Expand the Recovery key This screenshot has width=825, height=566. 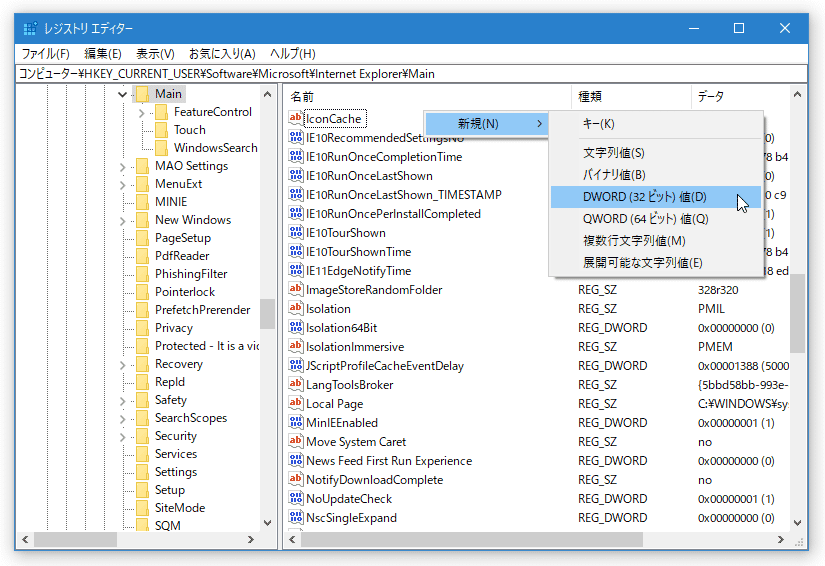(123, 365)
